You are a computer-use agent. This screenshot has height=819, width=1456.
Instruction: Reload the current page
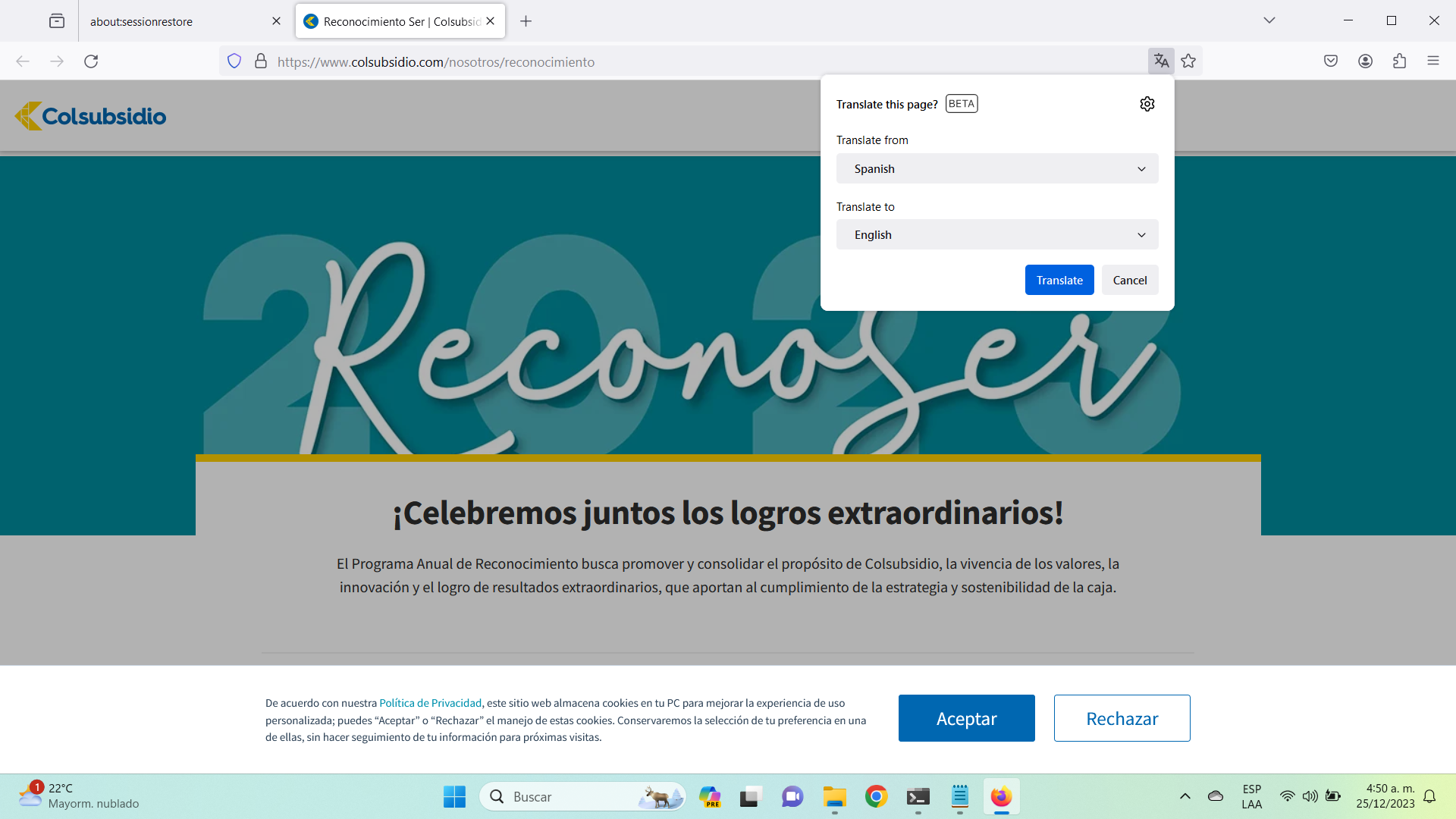click(91, 61)
